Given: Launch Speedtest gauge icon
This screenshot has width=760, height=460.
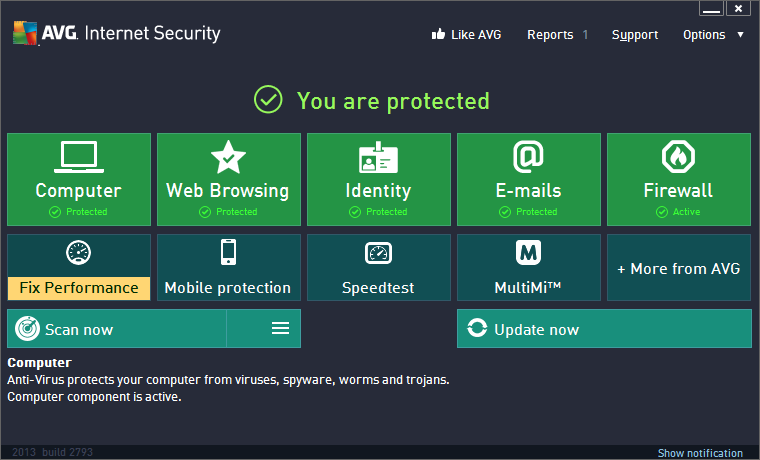Looking at the screenshot, I should point(378,253).
